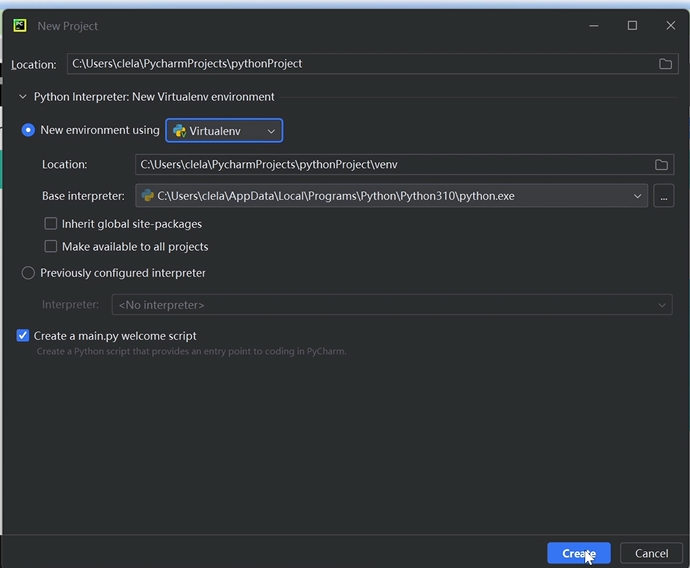690x568 pixels.
Task: Collapse the Python Interpreter section
Action: pos(23,97)
